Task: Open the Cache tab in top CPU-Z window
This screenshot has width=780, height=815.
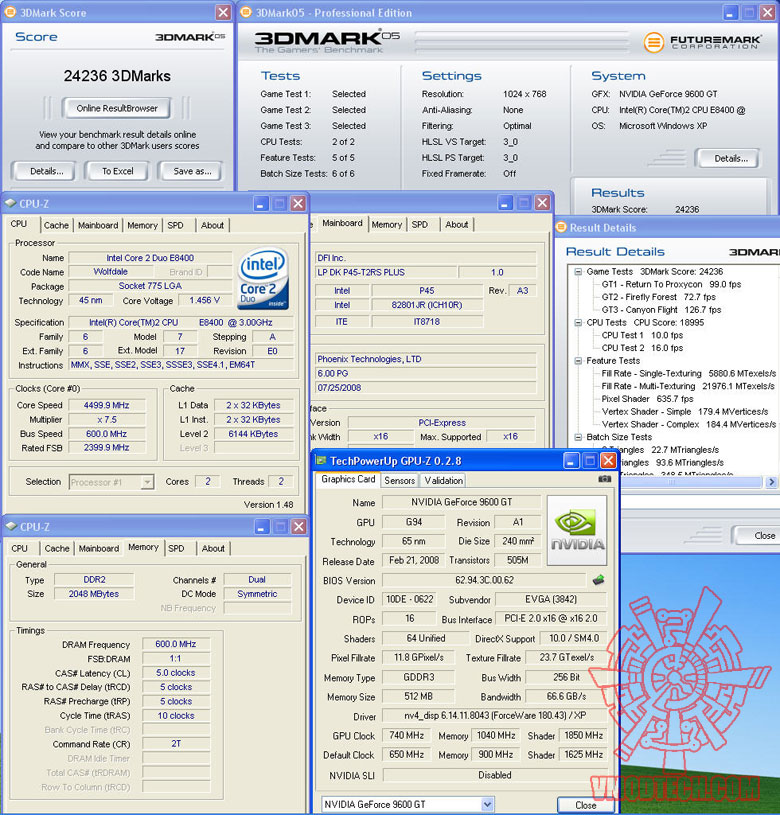Action: 56,225
